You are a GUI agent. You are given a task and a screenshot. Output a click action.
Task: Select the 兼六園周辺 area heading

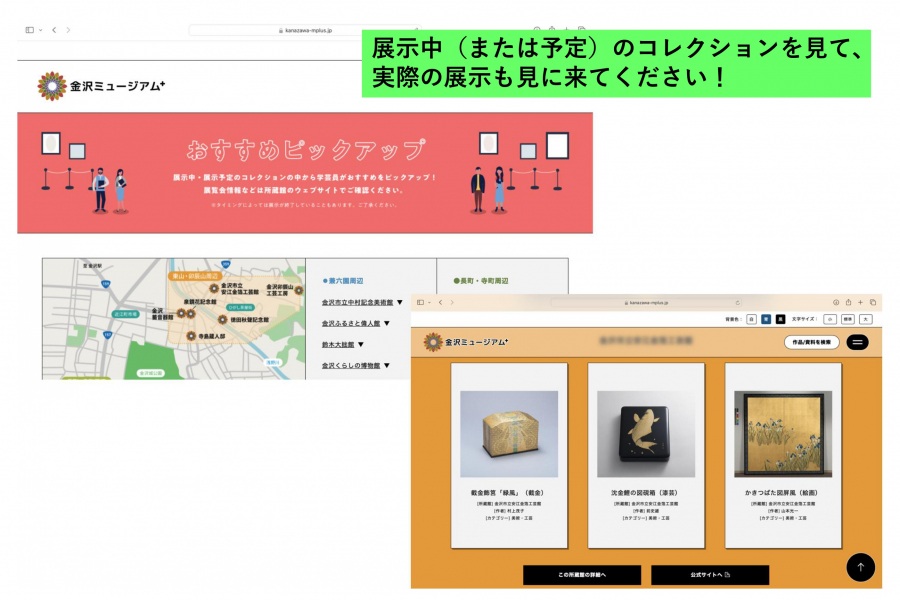pyautogui.click(x=343, y=281)
